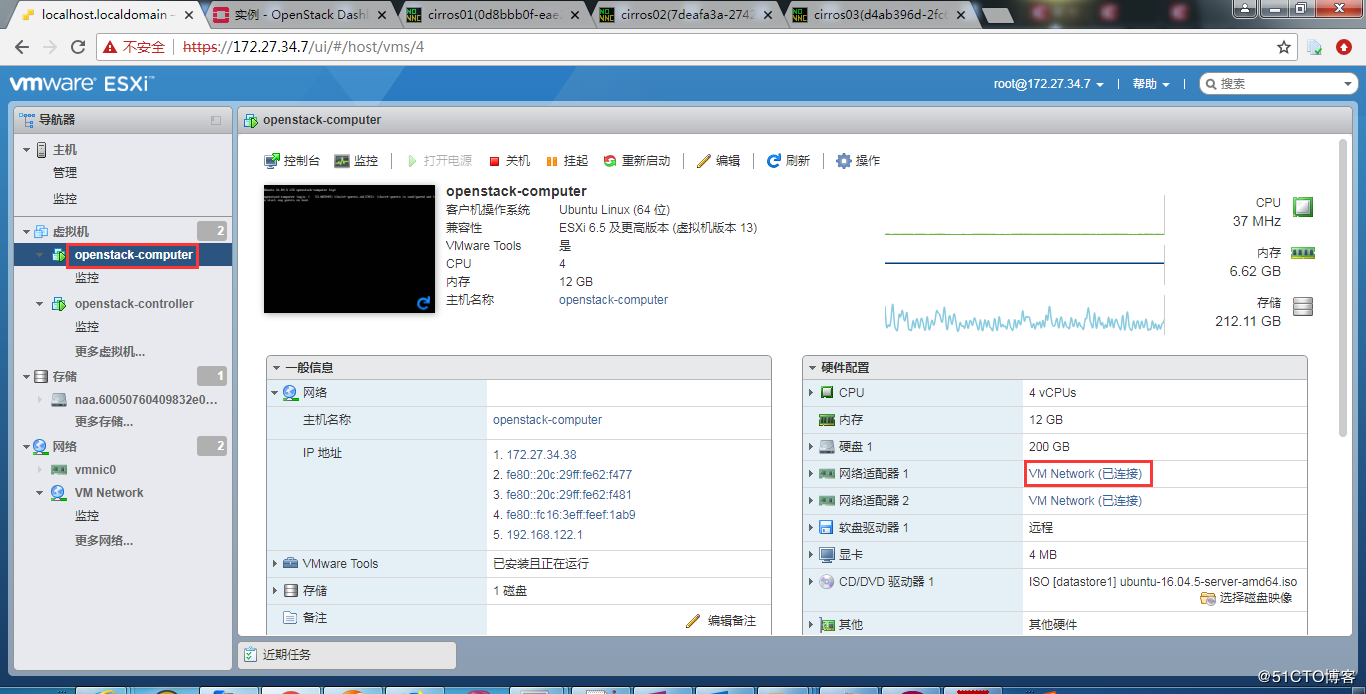This screenshot has width=1366, height=694.
Task: Expand the CPU hardware row
Action: tap(811, 393)
